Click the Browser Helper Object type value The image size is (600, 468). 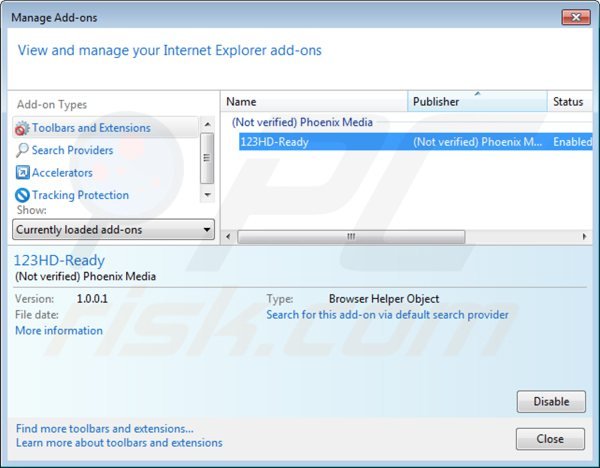pyautogui.click(x=384, y=298)
